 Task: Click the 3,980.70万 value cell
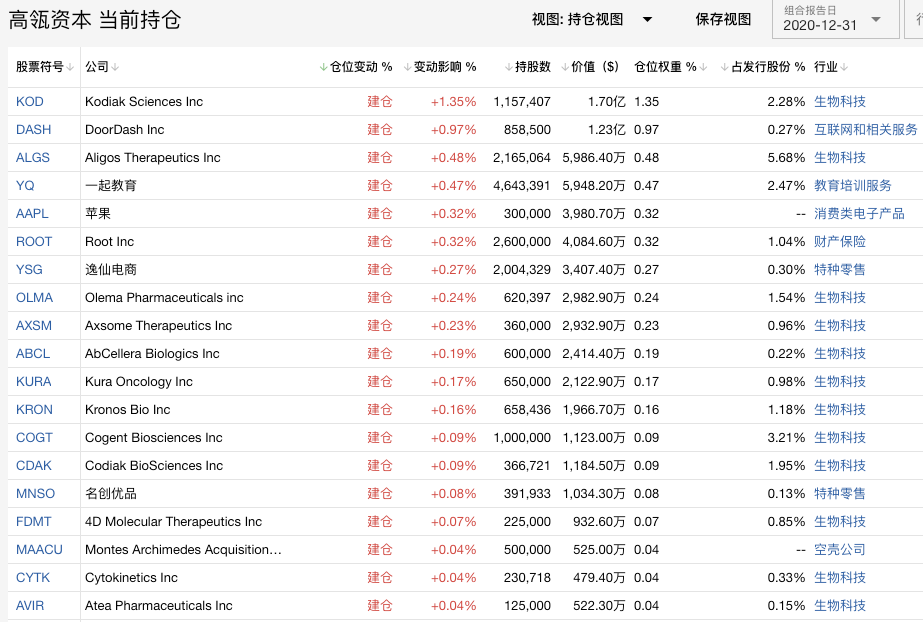(594, 214)
